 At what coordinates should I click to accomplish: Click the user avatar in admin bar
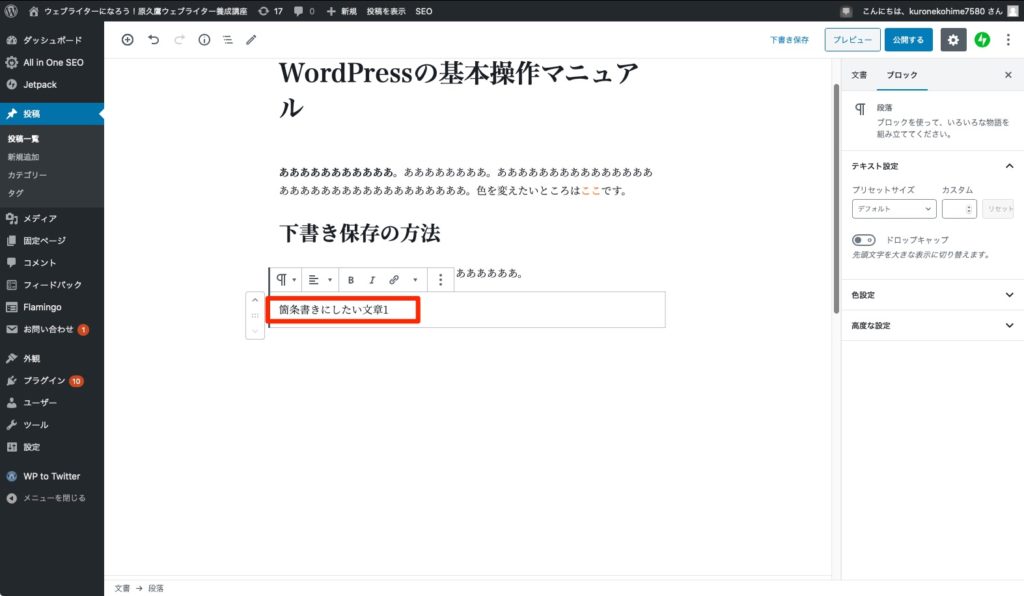coord(1012,11)
